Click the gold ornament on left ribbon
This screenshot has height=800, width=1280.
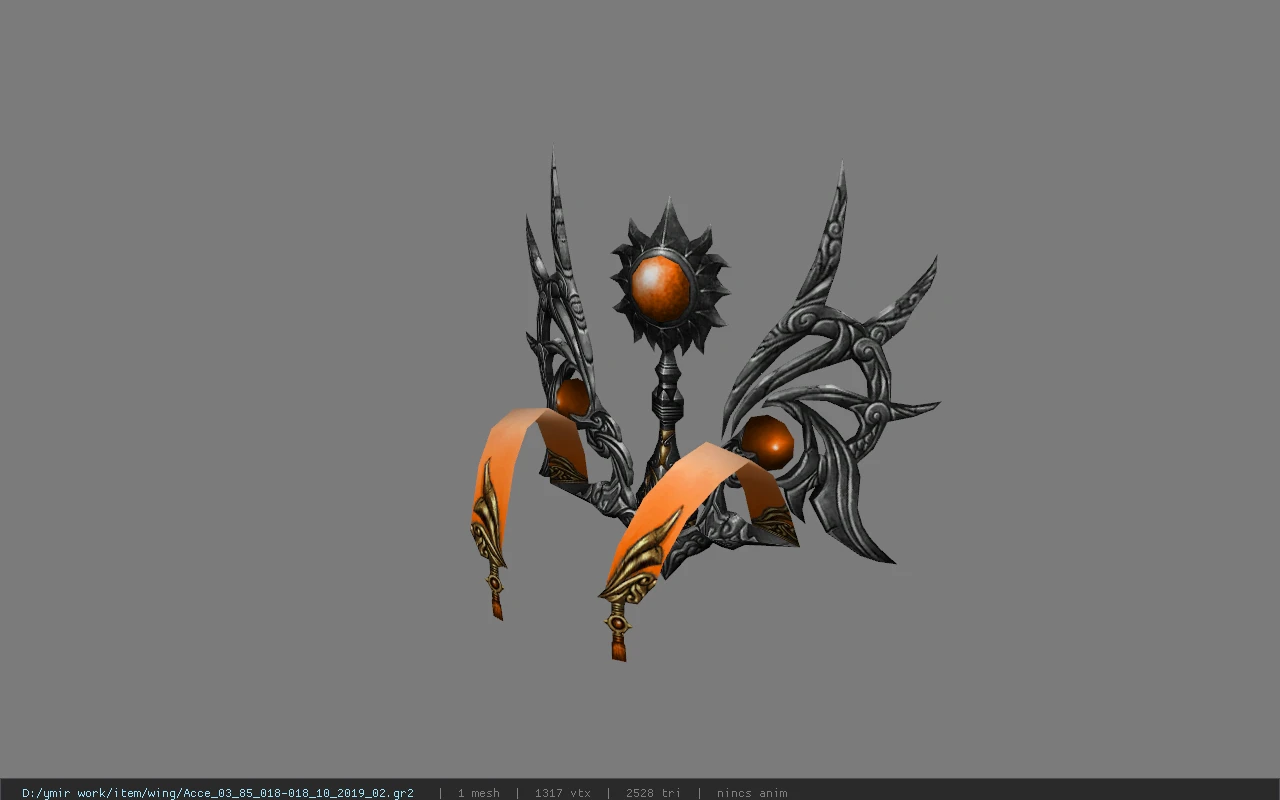pyautogui.click(x=488, y=525)
